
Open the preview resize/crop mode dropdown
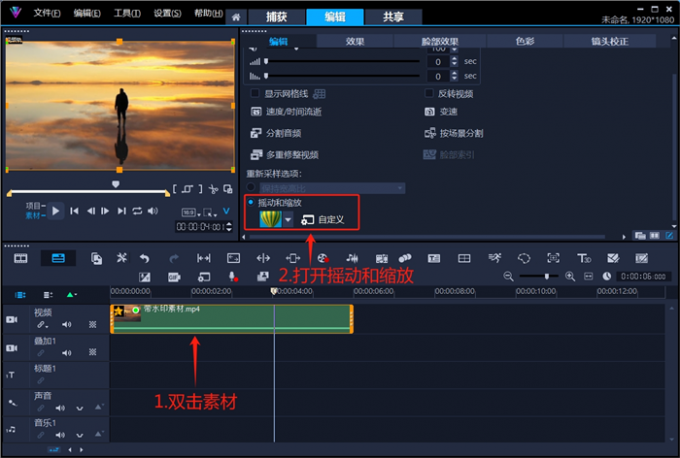210,213
